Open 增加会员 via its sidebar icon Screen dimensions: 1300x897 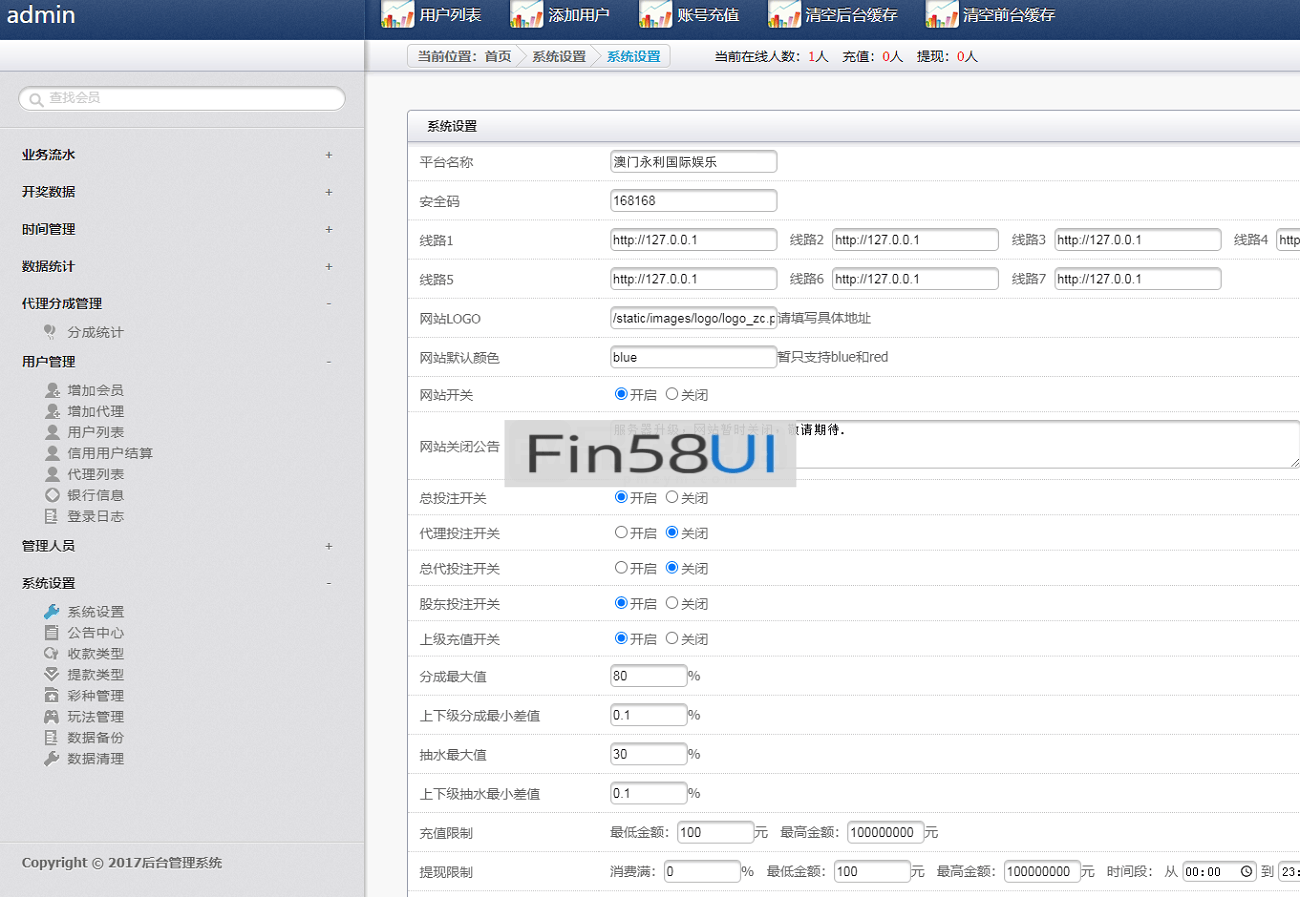[x=52, y=391]
